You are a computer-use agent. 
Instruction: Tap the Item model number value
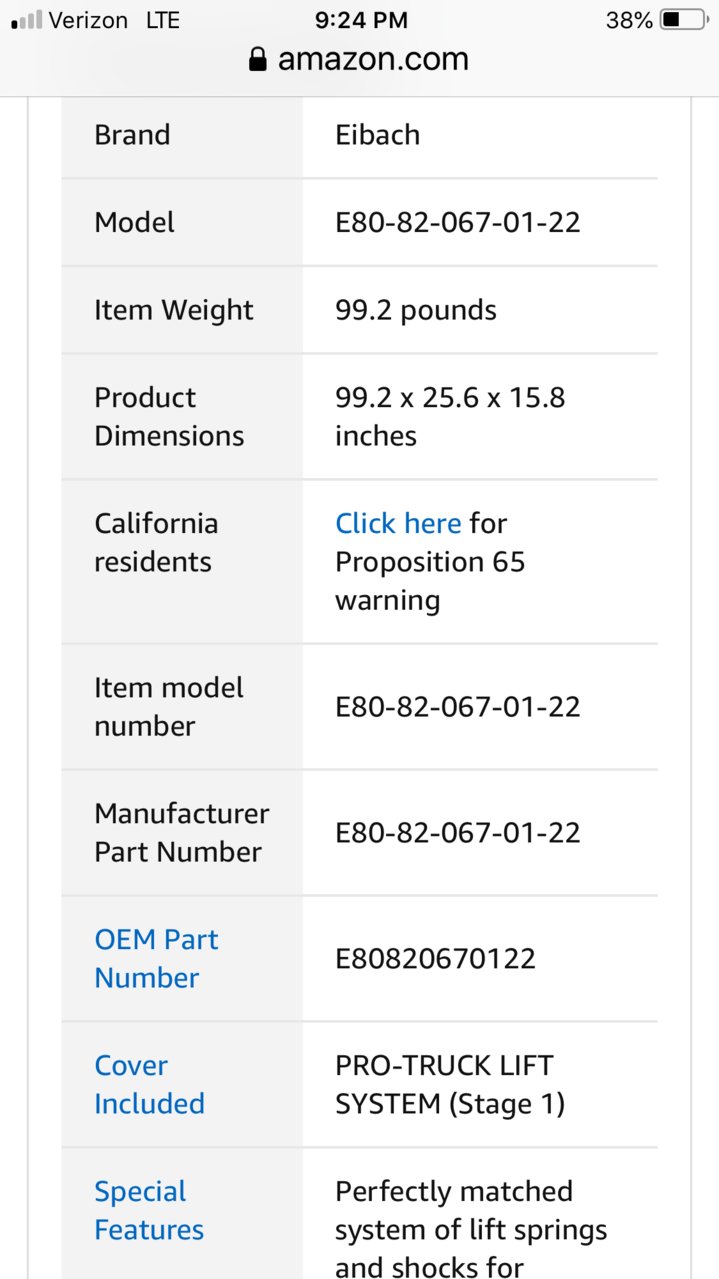click(x=458, y=707)
